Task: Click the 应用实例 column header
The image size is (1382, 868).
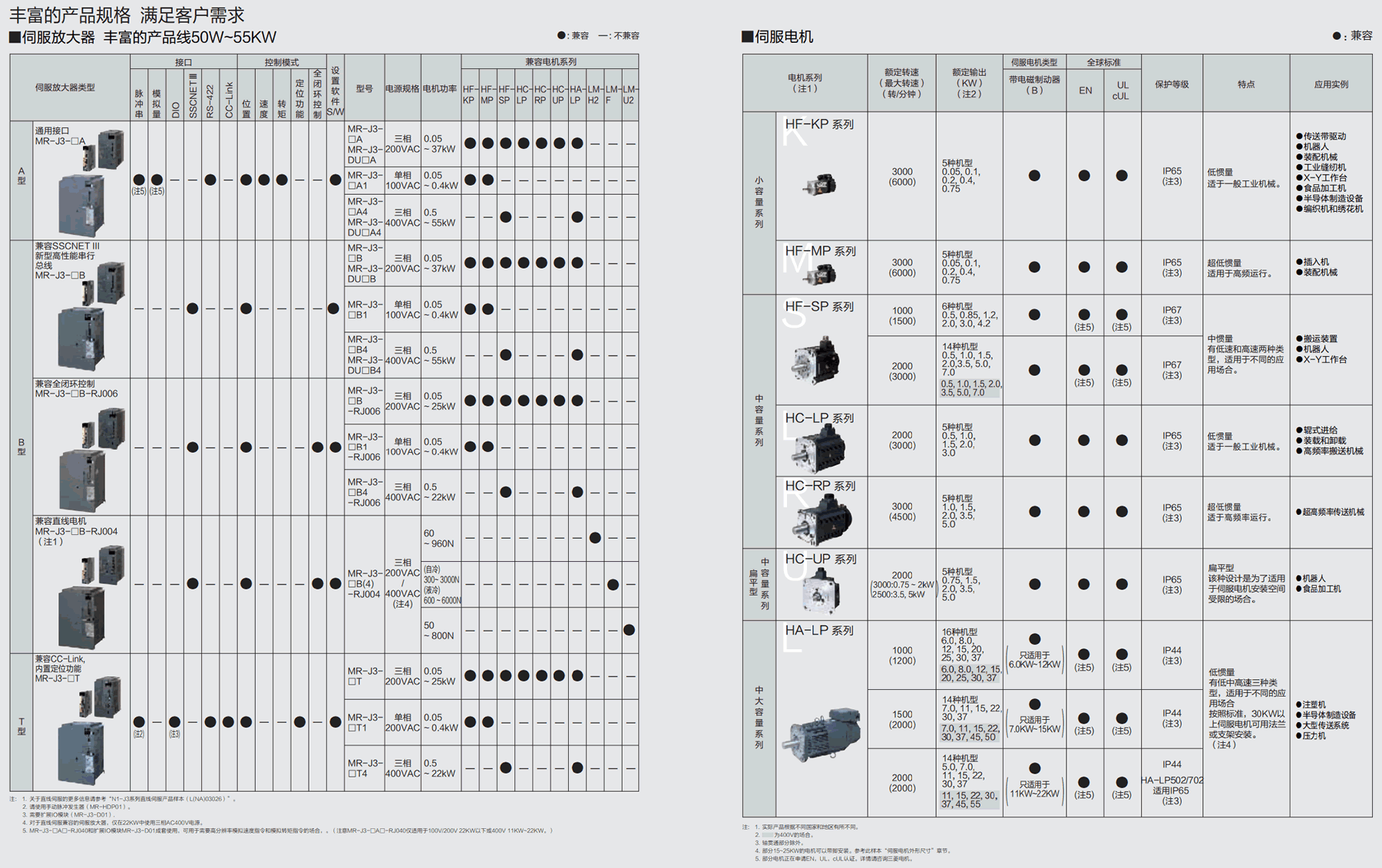Action: [1330, 84]
